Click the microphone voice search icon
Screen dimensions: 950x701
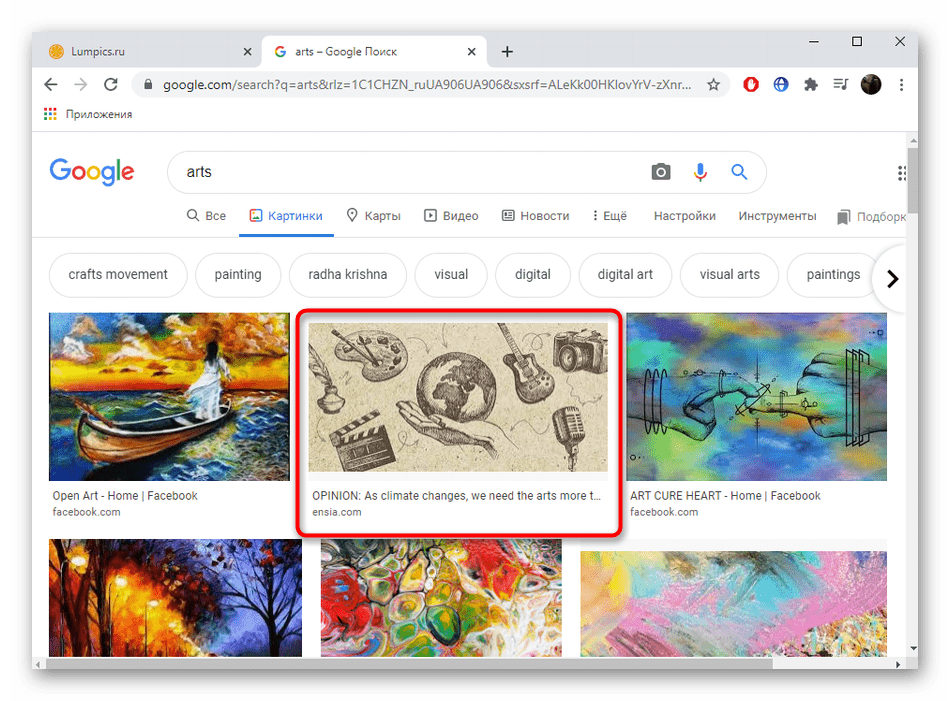pyautogui.click(x=700, y=172)
